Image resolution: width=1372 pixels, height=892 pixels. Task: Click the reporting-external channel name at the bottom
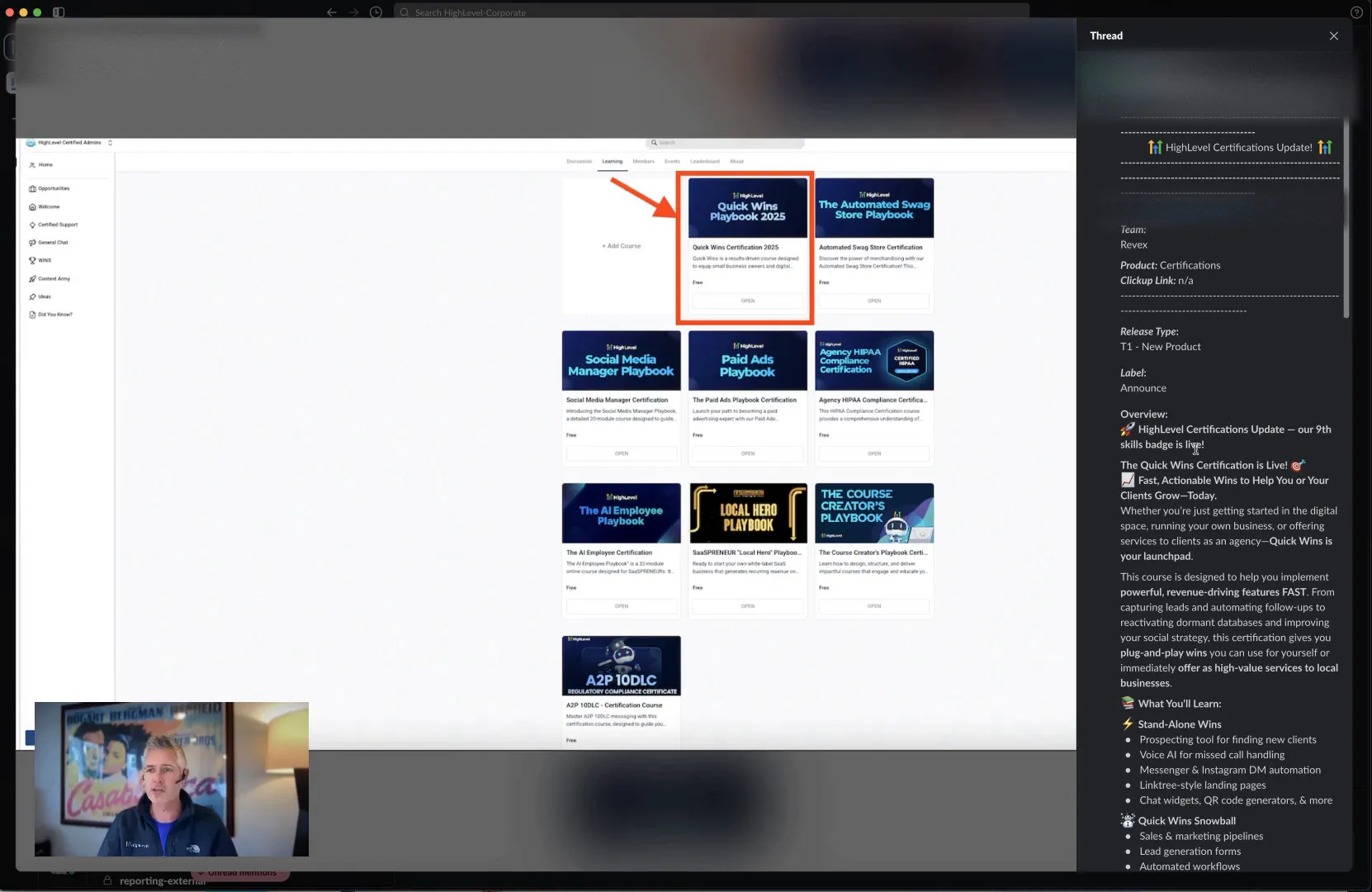(x=162, y=881)
